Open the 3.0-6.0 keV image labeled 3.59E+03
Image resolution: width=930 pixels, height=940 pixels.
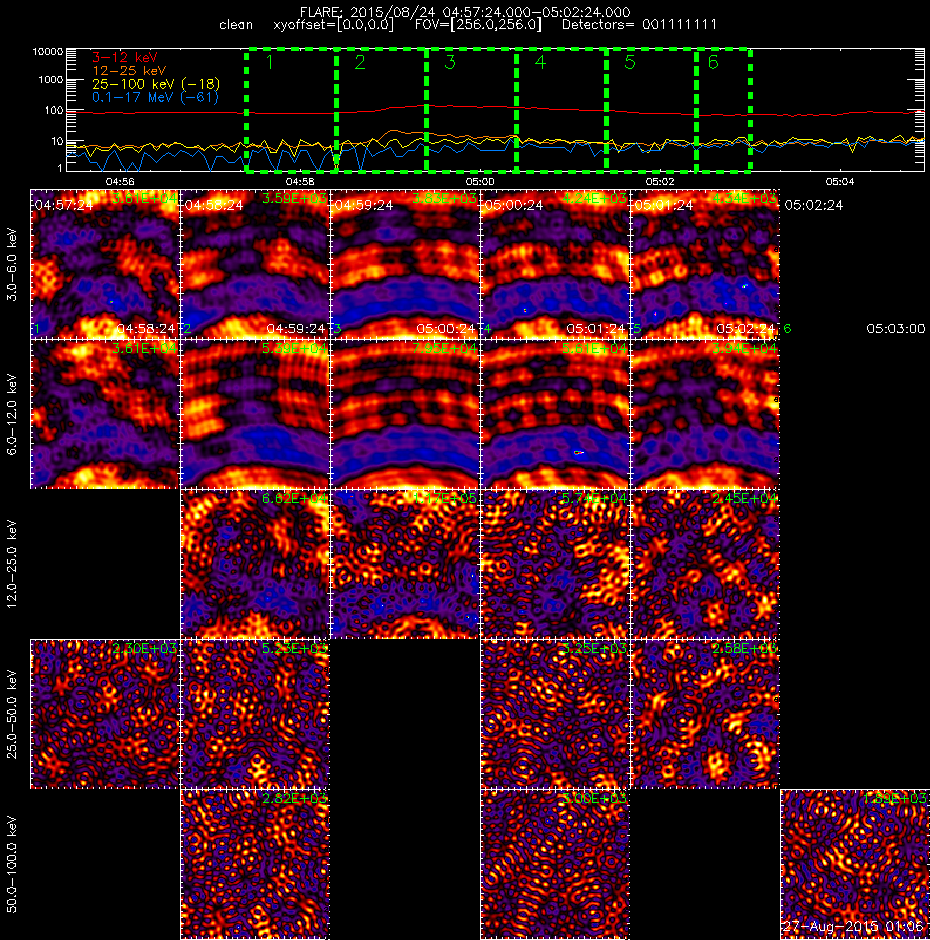[x=255, y=264]
